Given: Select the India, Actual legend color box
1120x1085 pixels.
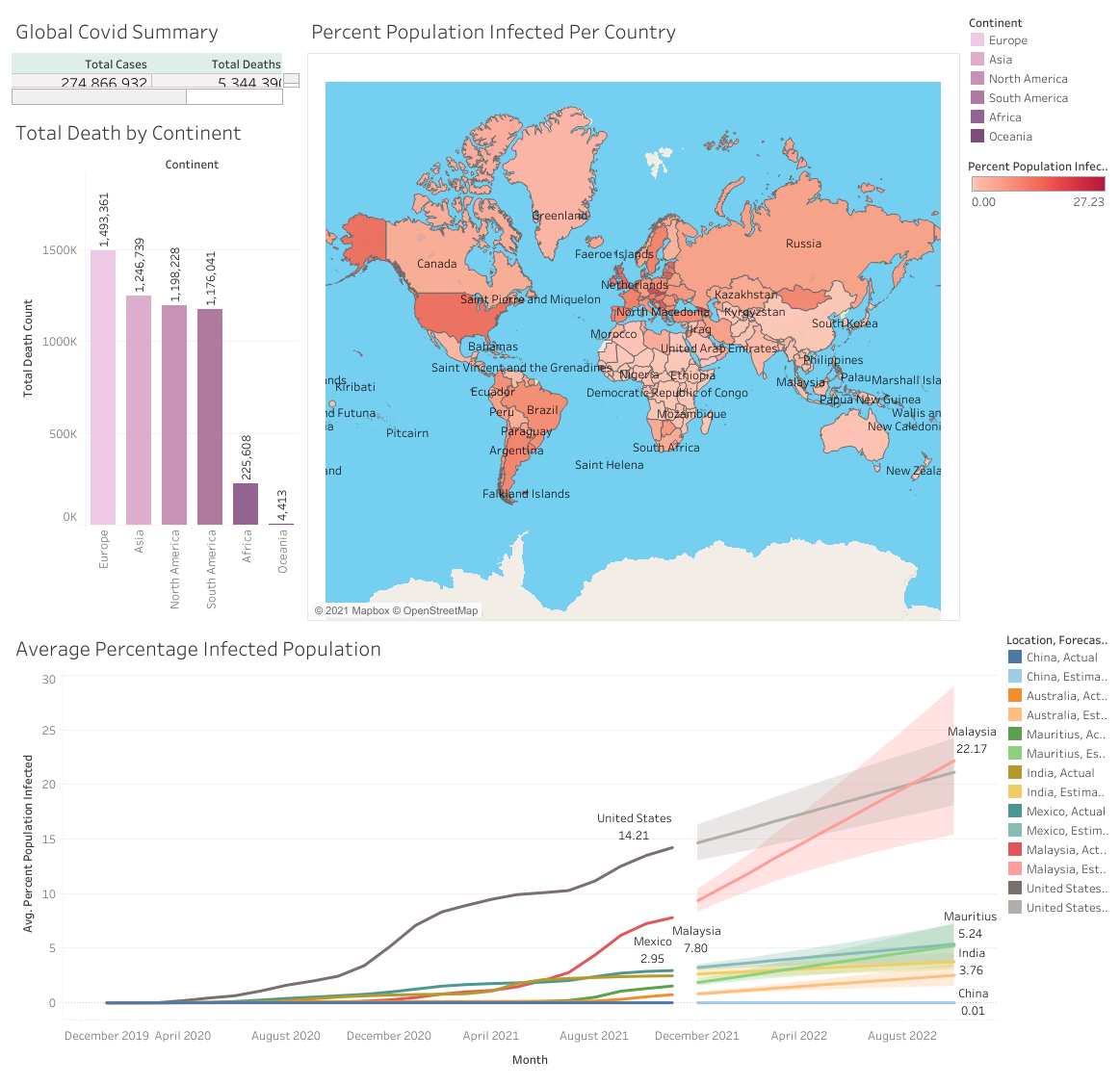Looking at the screenshot, I should tap(1015, 773).
